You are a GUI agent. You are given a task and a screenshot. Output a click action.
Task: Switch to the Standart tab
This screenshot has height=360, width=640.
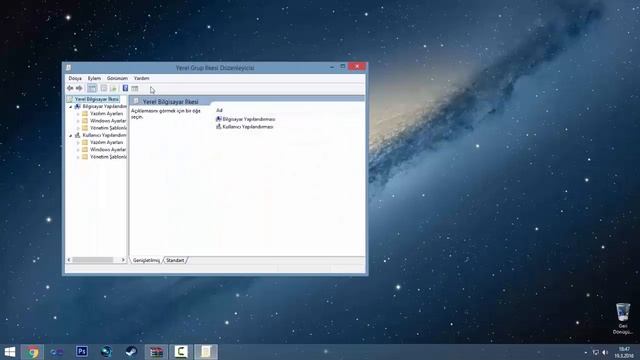175,260
